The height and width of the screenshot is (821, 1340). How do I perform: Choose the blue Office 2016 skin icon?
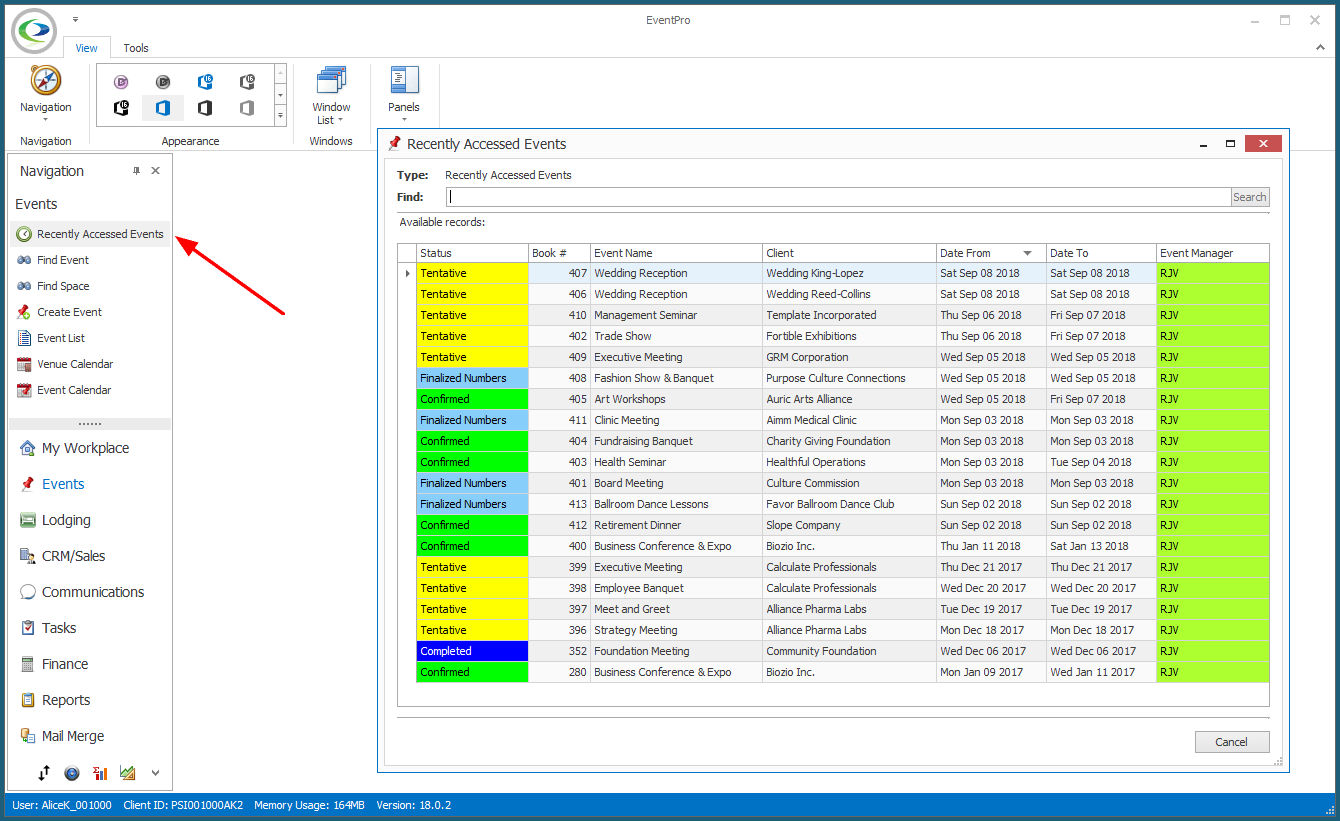tap(205, 82)
